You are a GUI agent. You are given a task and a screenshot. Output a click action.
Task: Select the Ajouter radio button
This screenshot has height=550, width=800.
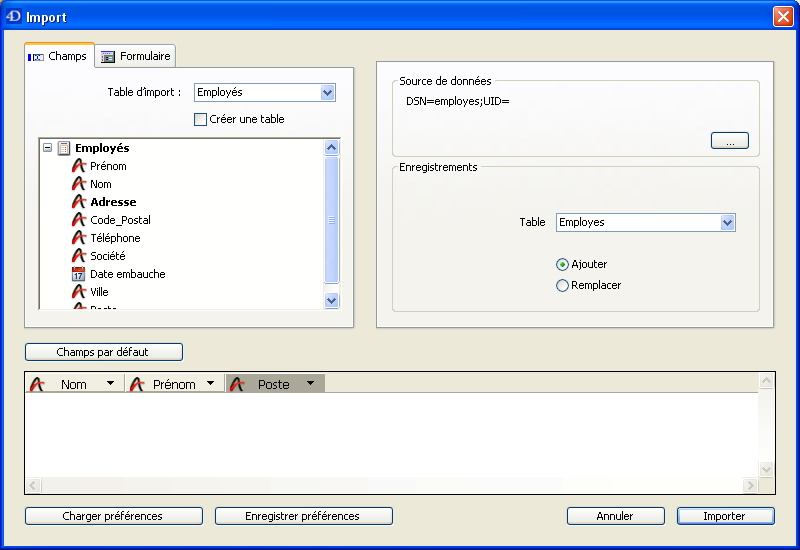tap(563, 264)
